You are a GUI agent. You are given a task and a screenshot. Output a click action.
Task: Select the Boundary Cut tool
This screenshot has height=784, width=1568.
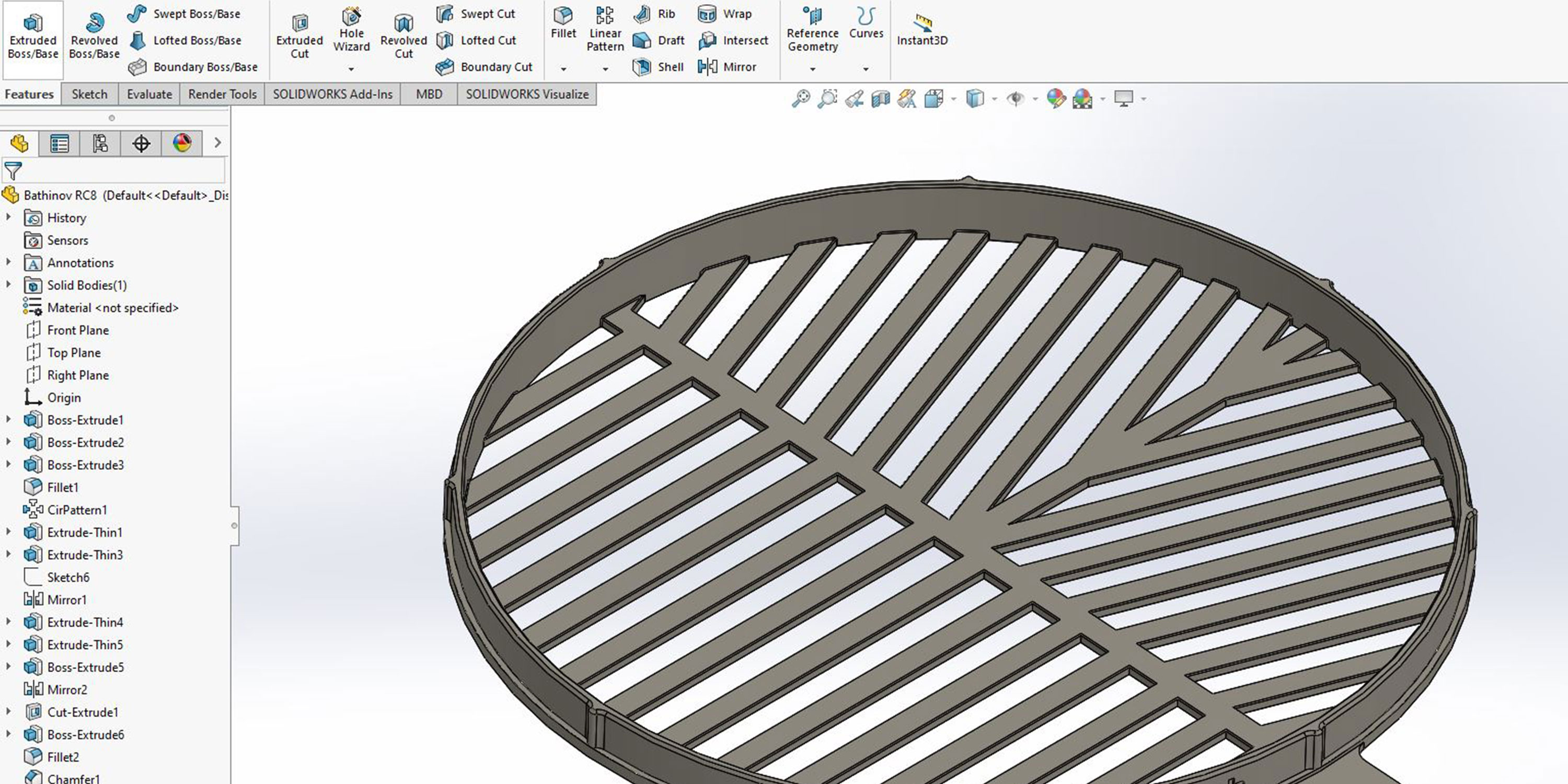click(485, 67)
